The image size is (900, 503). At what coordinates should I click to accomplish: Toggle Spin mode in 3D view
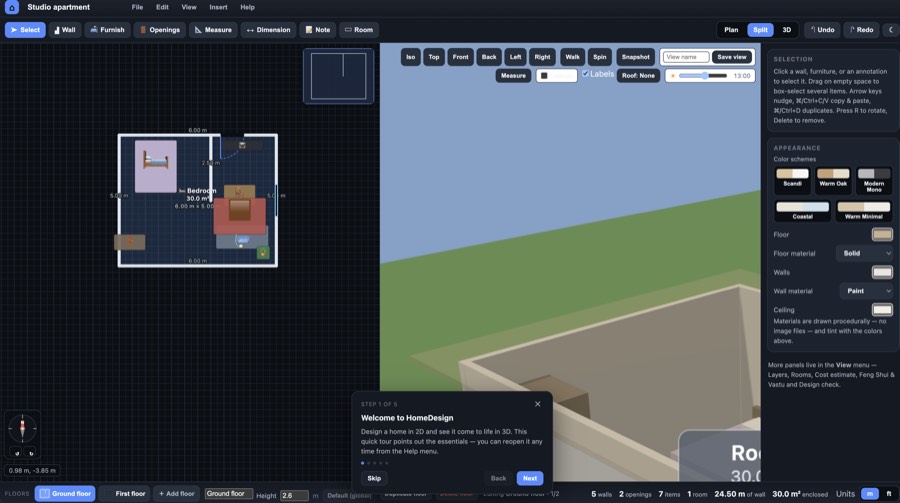599,57
